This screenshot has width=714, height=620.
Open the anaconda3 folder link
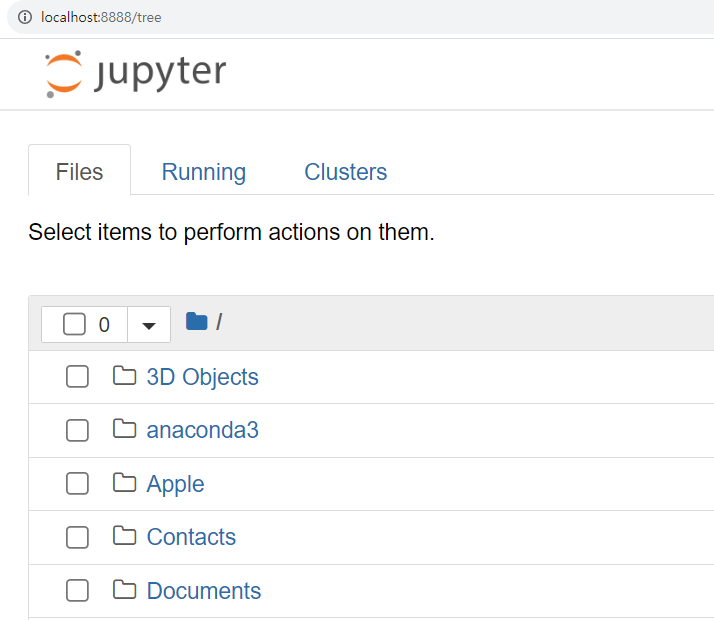[x=203, y=430]
